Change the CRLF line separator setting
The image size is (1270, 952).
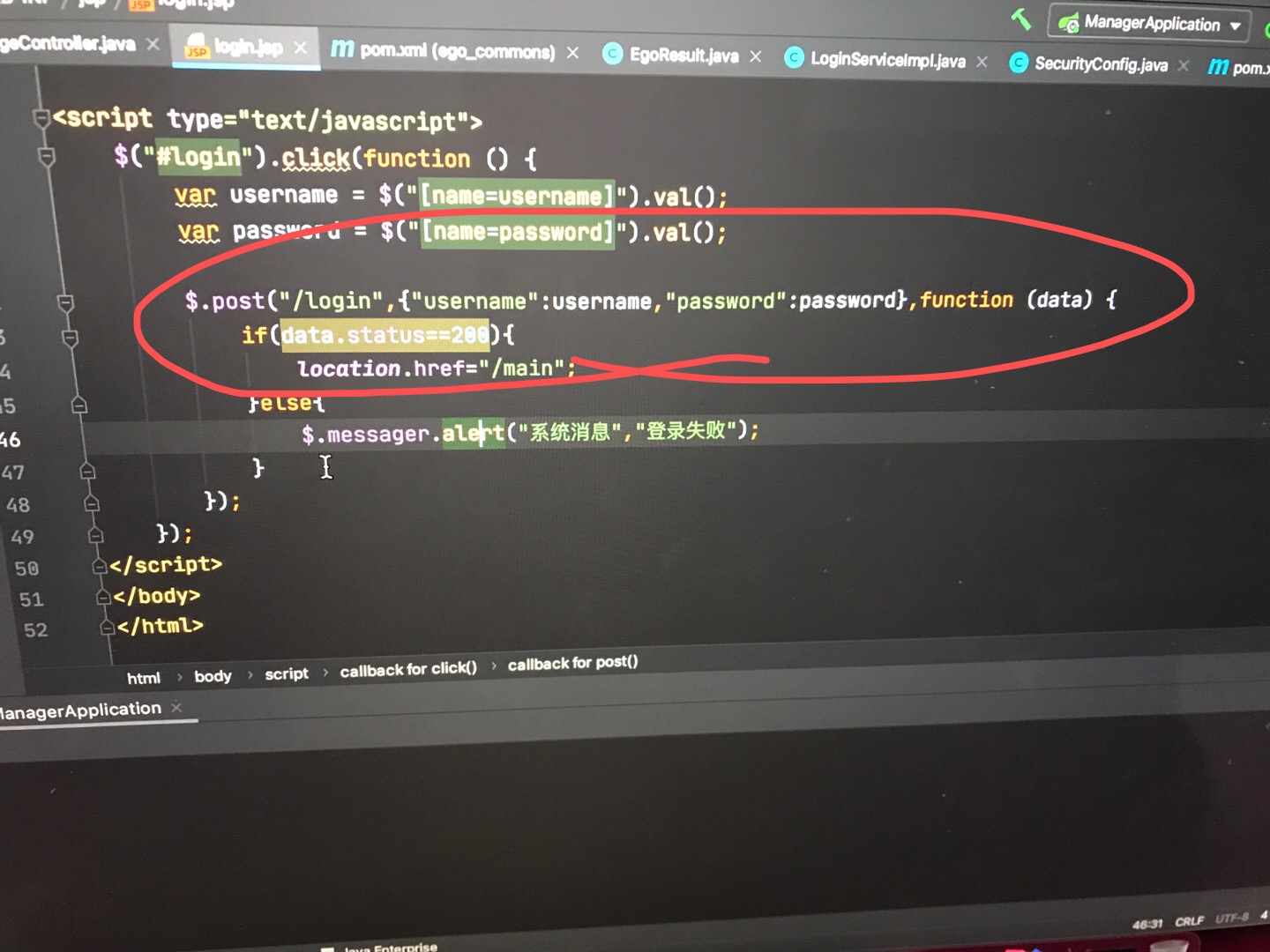tap(1189, 921)
